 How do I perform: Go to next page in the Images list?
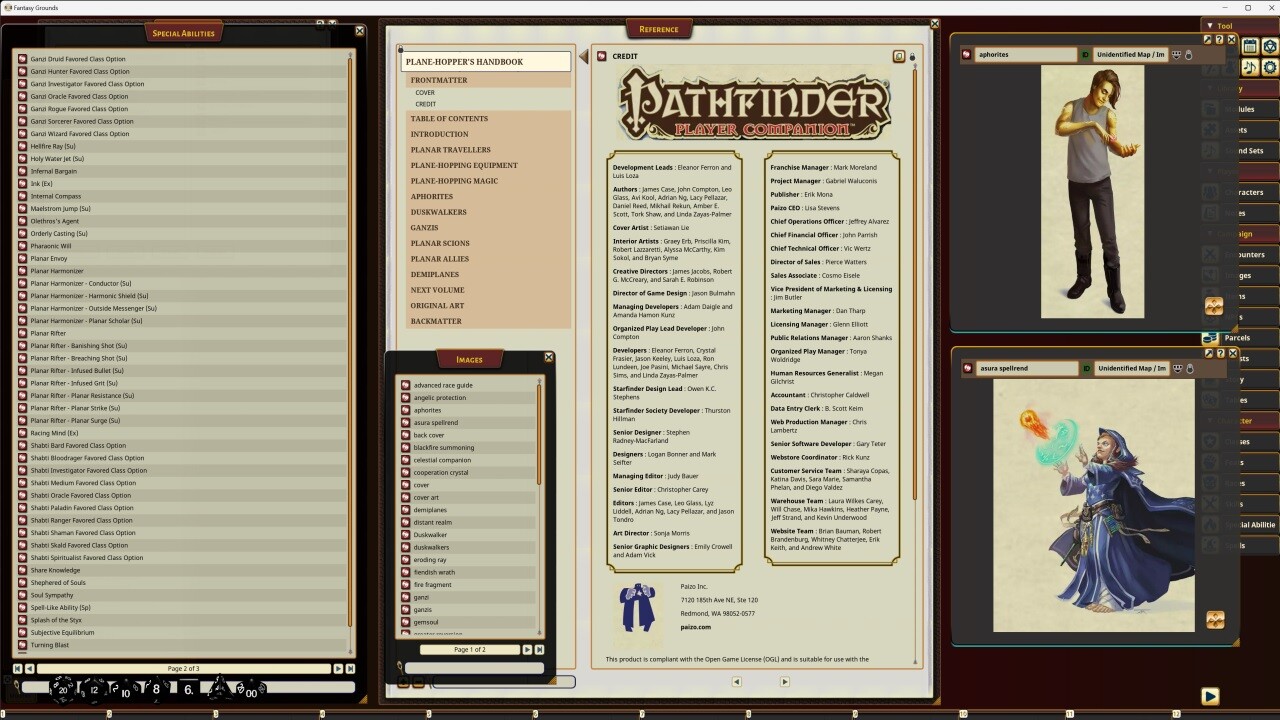click(x=527, y=649)
